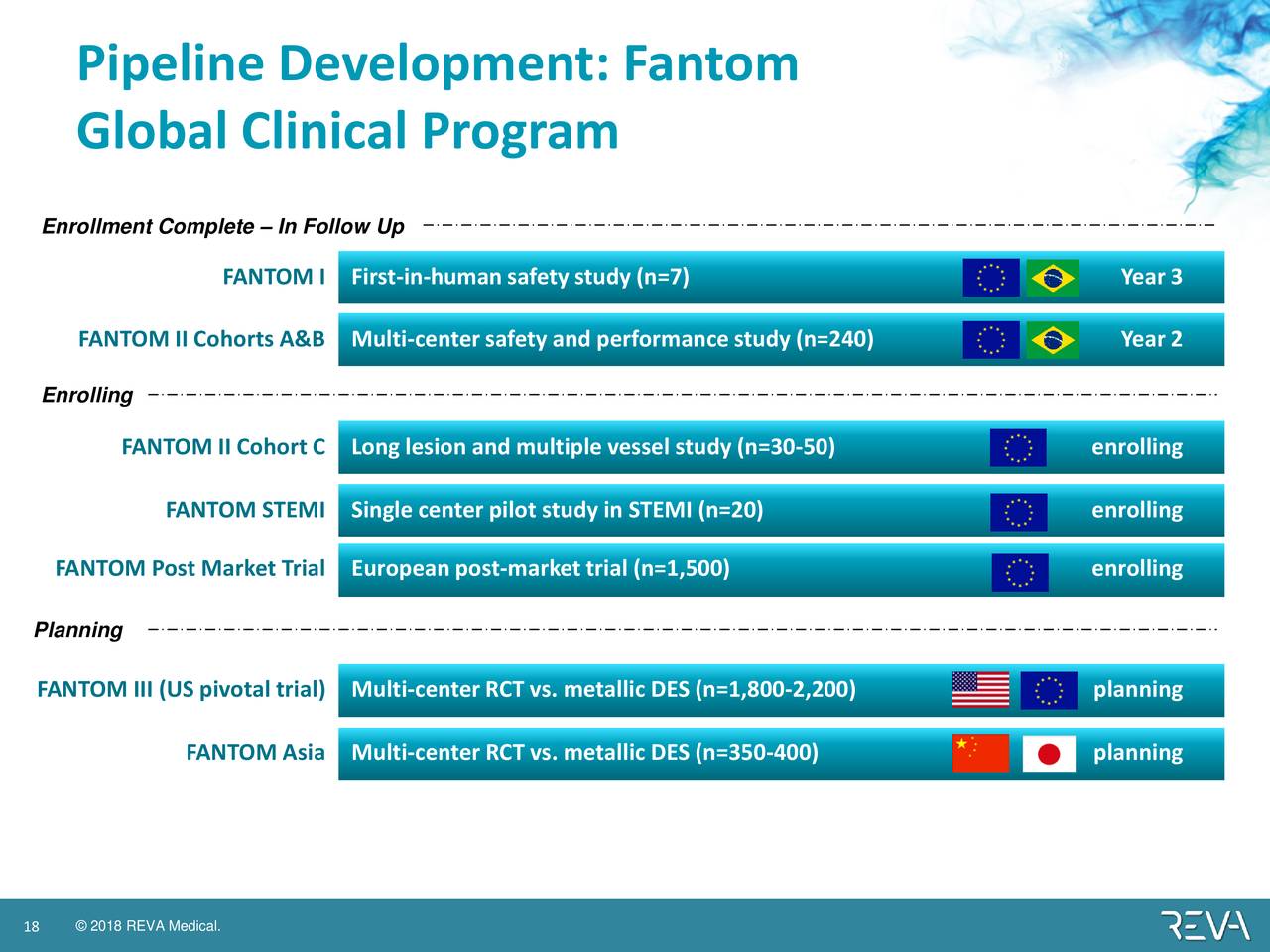Click 'Multi-center RCT vs. metallic DES (n=1,800-2,200)'
The width and height of the screenshot is (1270, 952).
[603, 690]
